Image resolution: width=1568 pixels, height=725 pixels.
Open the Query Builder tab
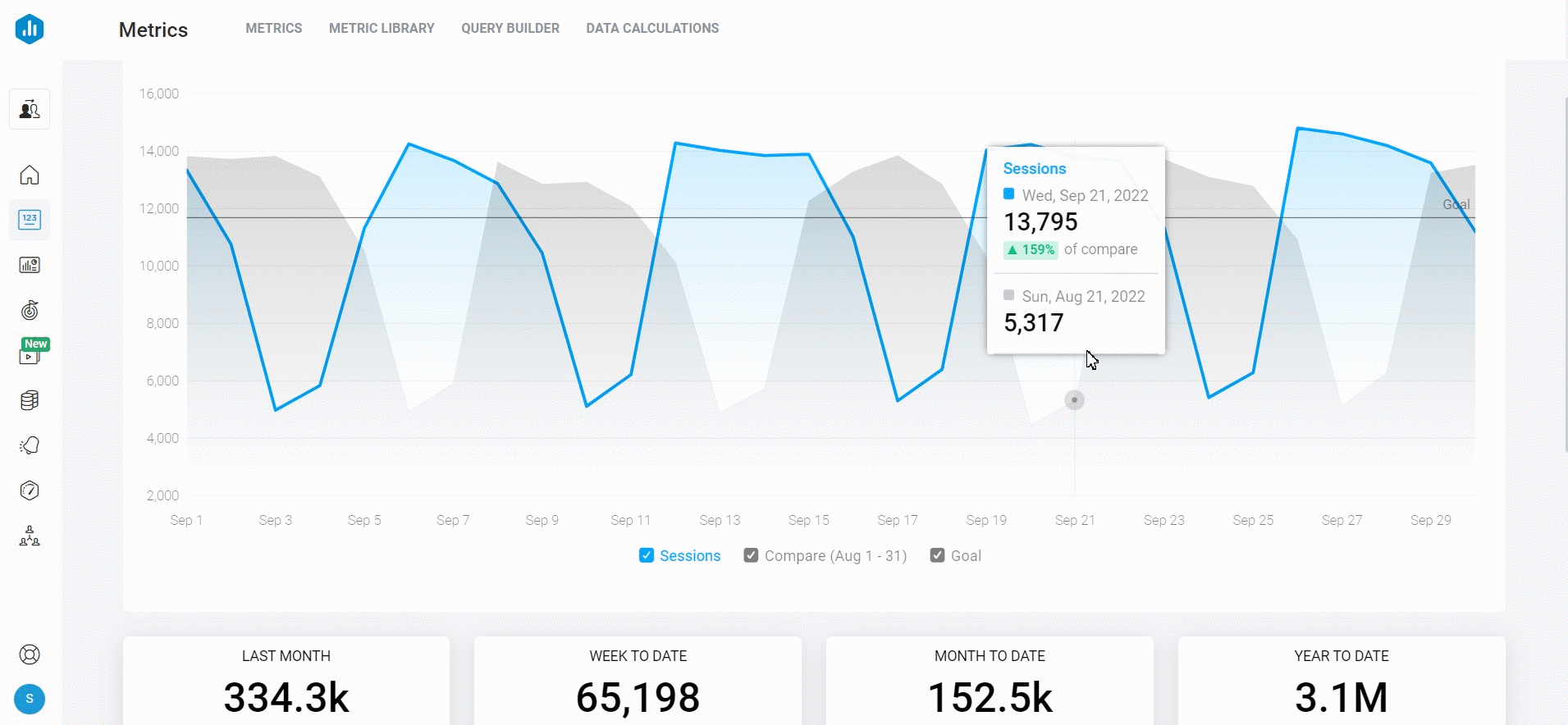click(510, 28)
